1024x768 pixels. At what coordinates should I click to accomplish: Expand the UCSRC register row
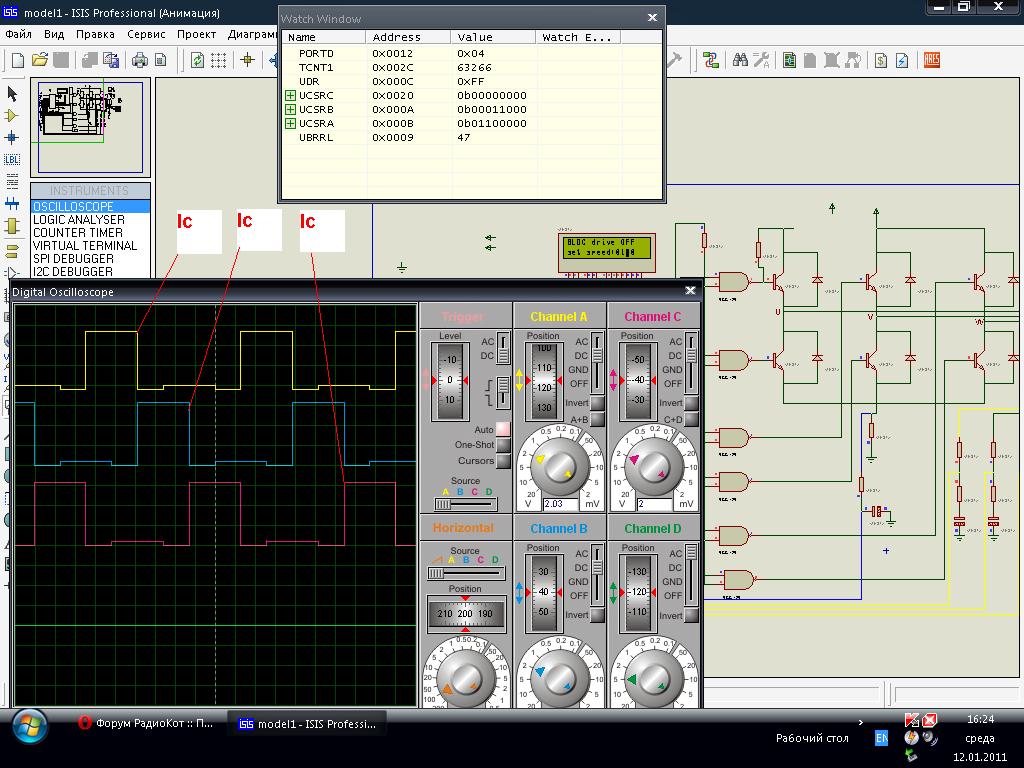tap(290, 96)
